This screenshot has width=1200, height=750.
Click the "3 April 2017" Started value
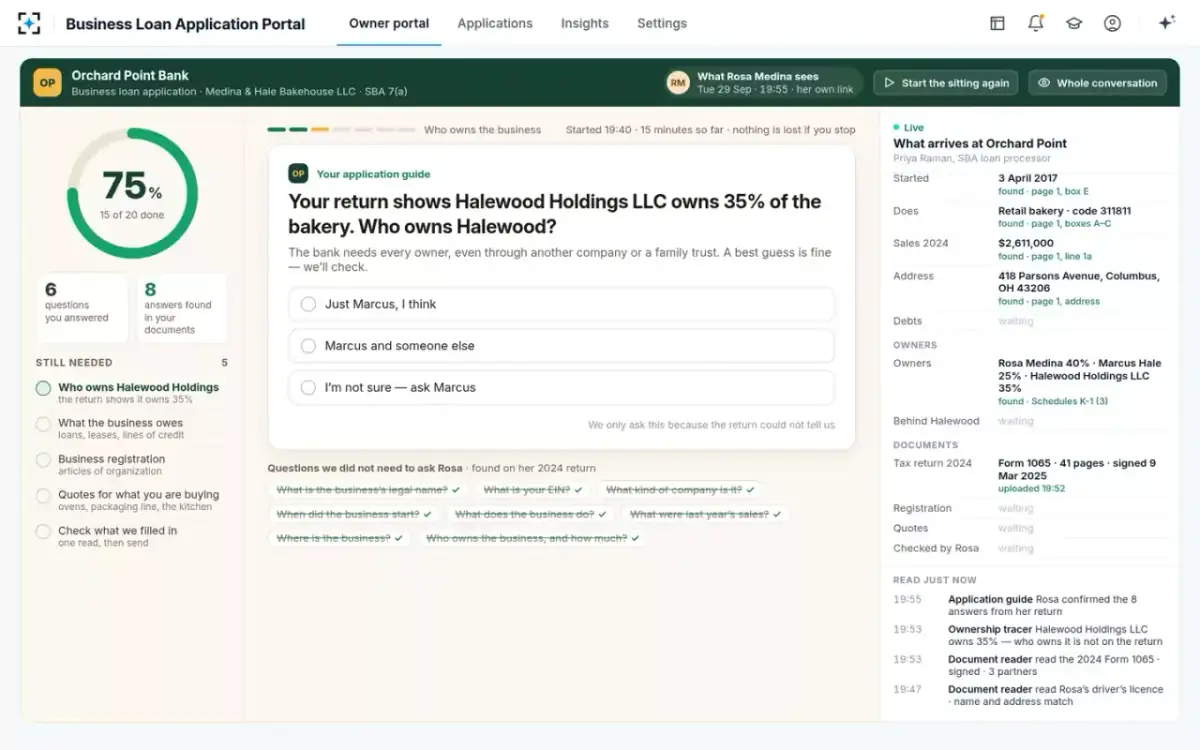(1027, 178)
